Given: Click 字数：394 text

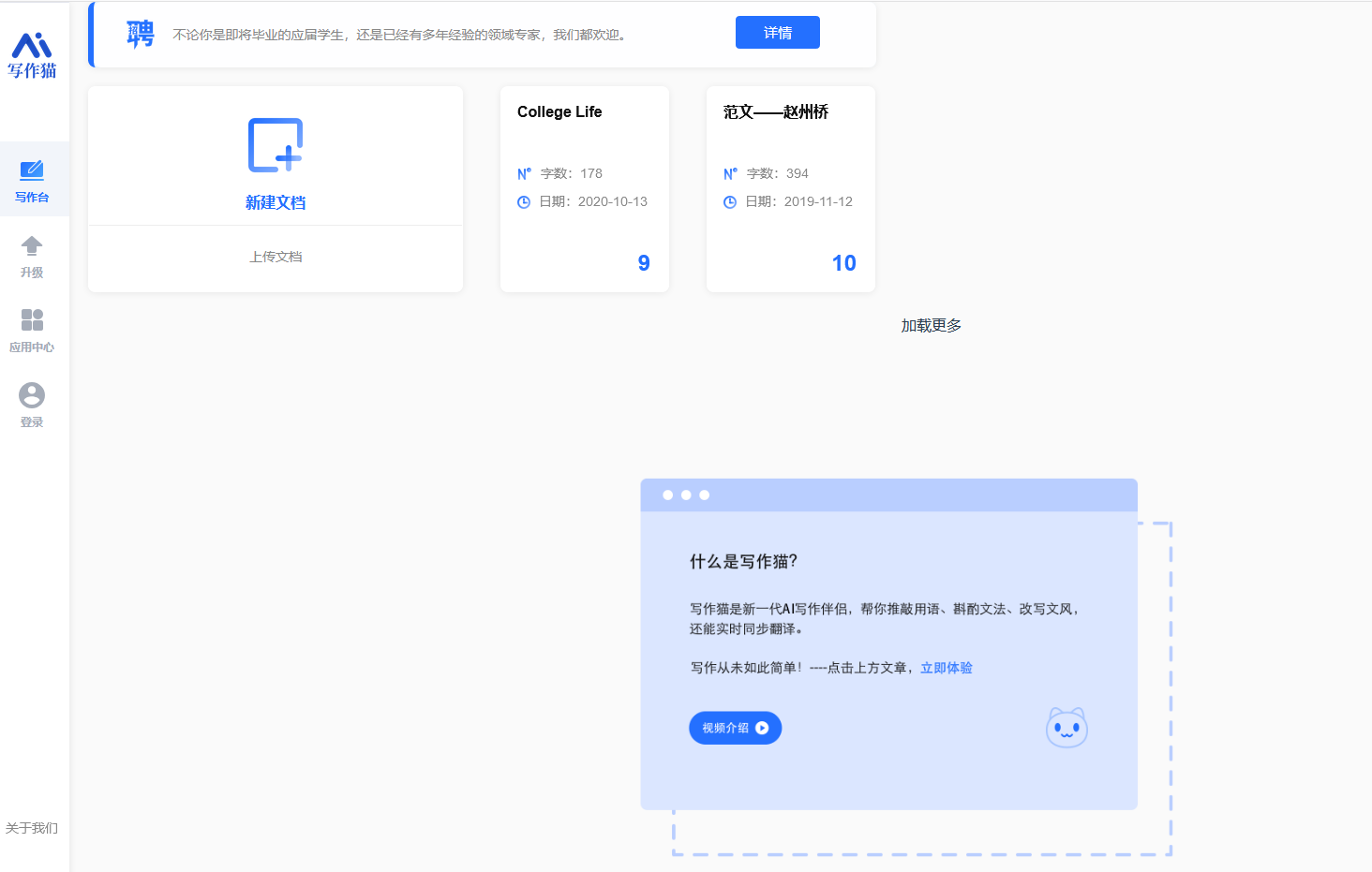Looking at the screenshot, I should (x=778, y=173).
